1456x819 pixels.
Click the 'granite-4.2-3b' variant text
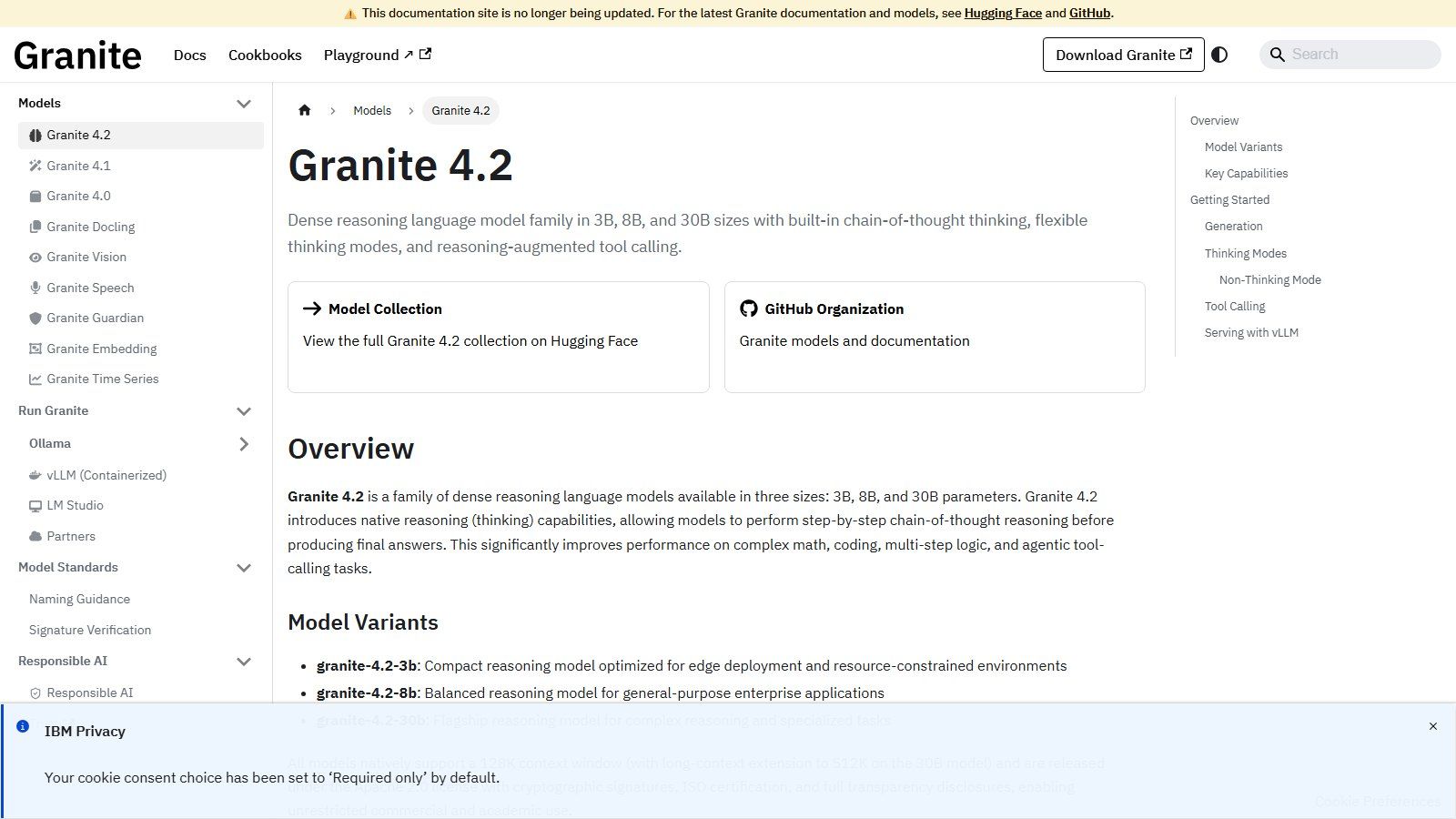[367, 665]
